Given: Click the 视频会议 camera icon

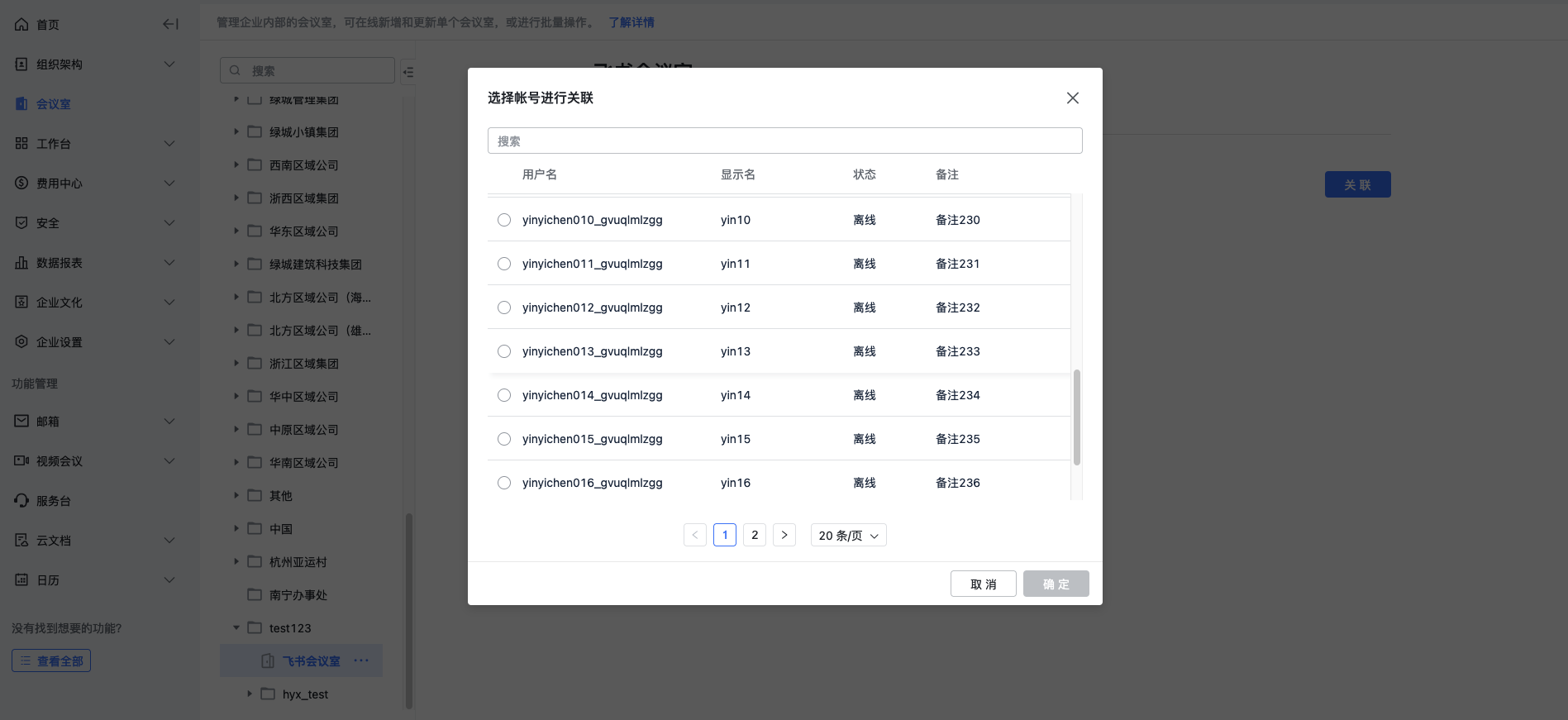Looking at the screenshot, I should tap(21, 461).
